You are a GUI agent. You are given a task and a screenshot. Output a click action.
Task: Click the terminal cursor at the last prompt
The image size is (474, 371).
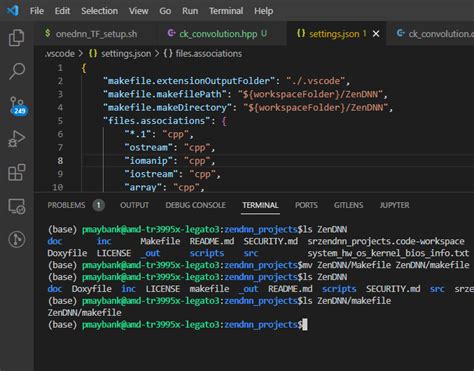[305, 325]
